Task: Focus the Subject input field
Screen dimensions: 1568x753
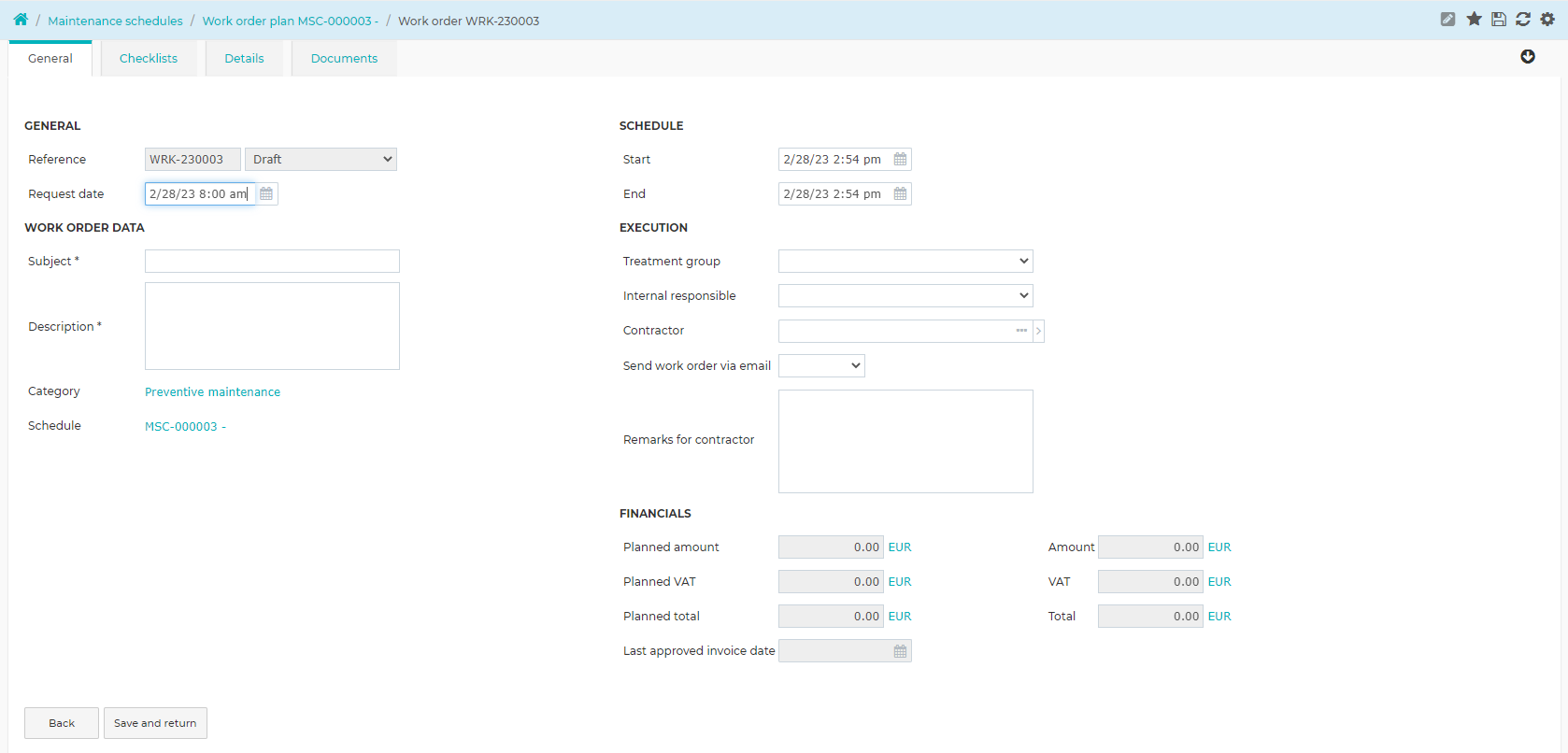Action: (x=272, y=262)
